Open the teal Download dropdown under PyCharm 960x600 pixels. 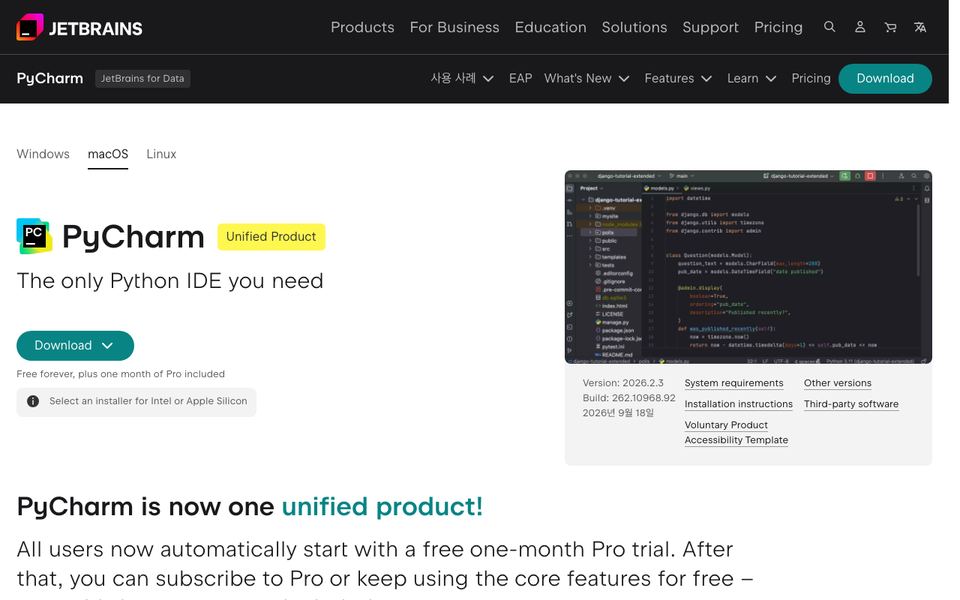click(75, 346)
